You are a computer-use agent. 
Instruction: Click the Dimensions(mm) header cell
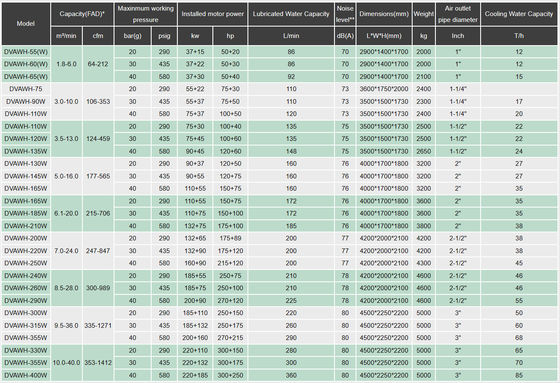tap(384, 14)
